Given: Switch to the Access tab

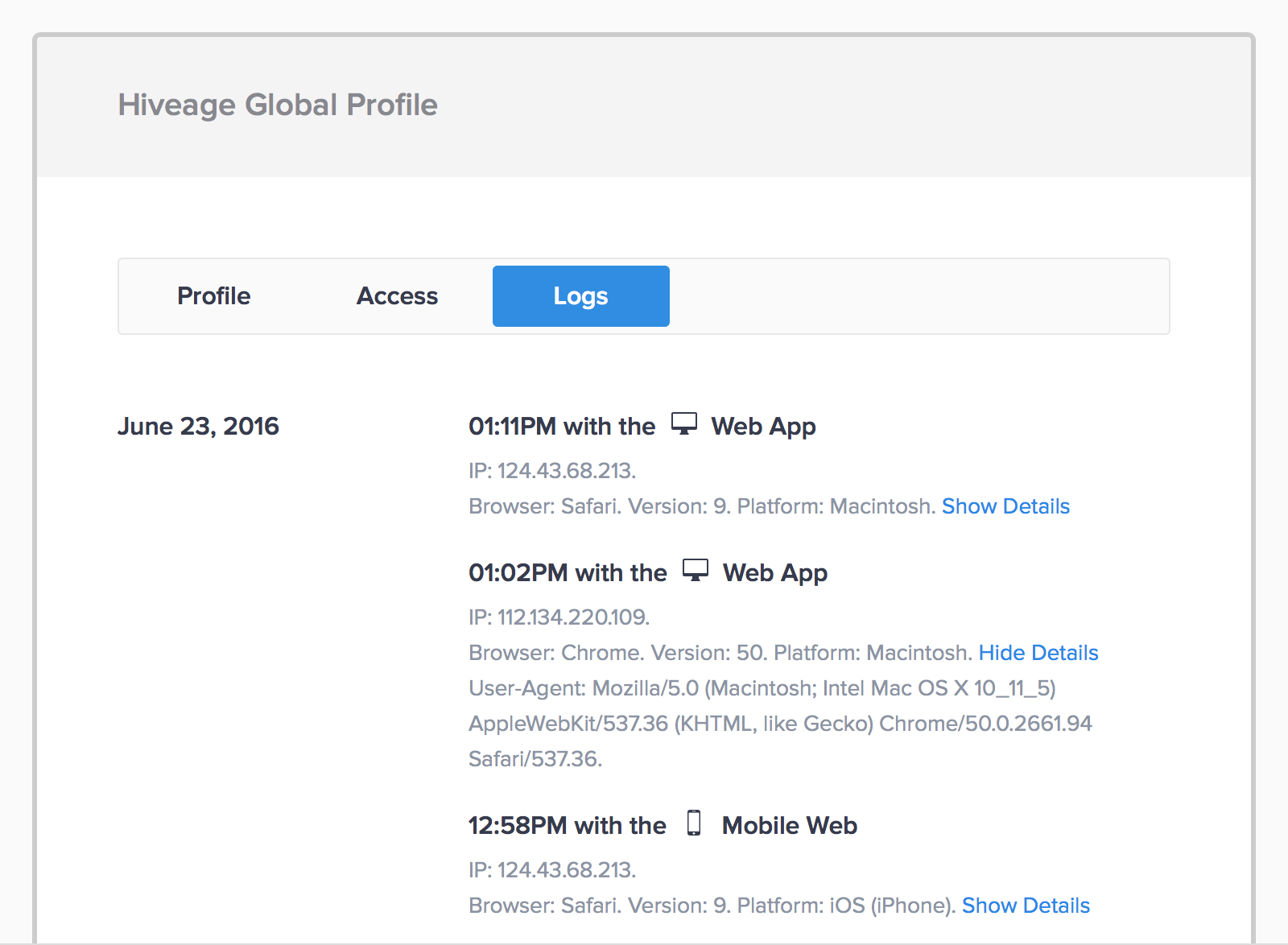Looking at the screenshot, I should 397,296.
